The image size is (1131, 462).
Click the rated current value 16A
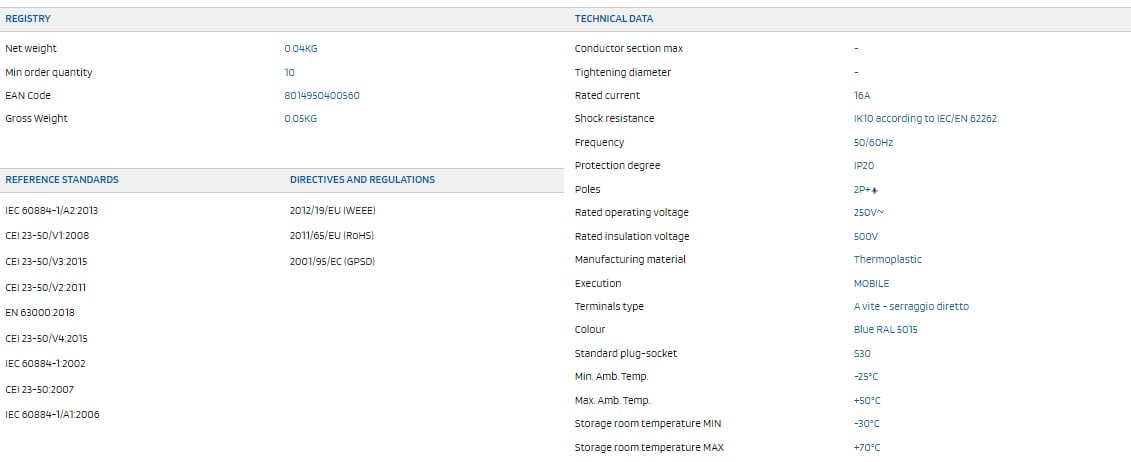(862, 96)
